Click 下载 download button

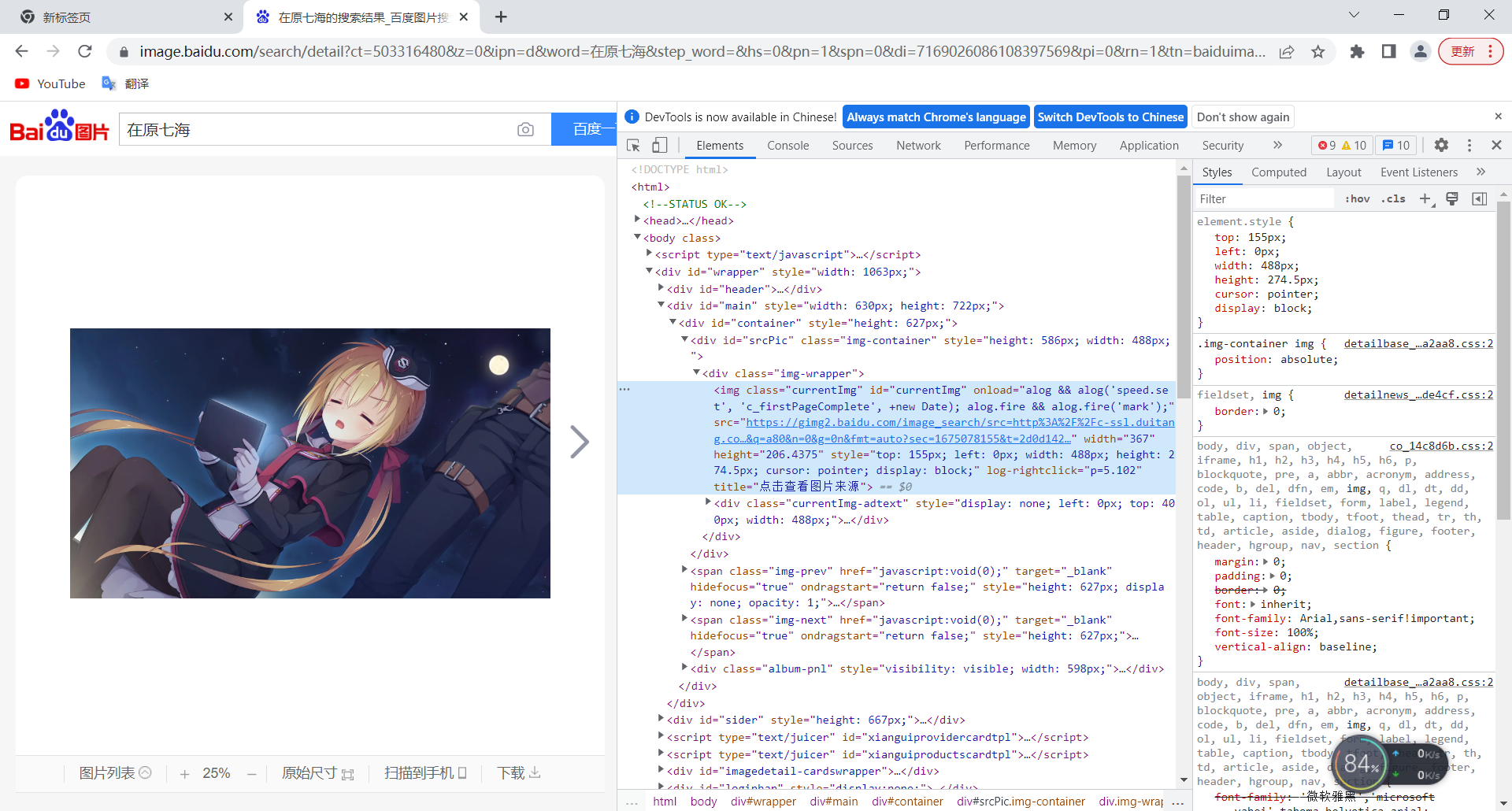[x=519, y=773]
